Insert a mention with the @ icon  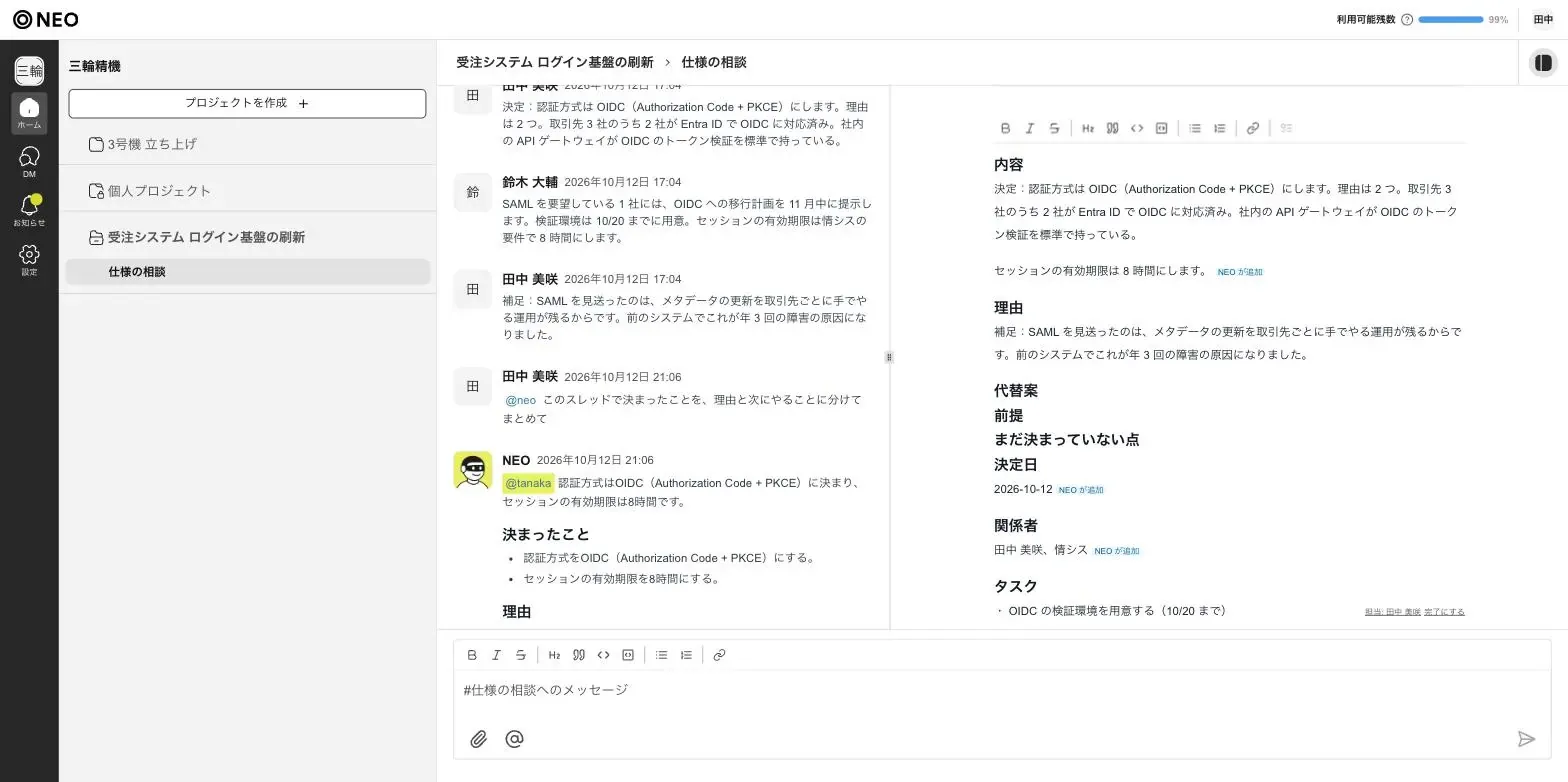(x=514, y=739)
